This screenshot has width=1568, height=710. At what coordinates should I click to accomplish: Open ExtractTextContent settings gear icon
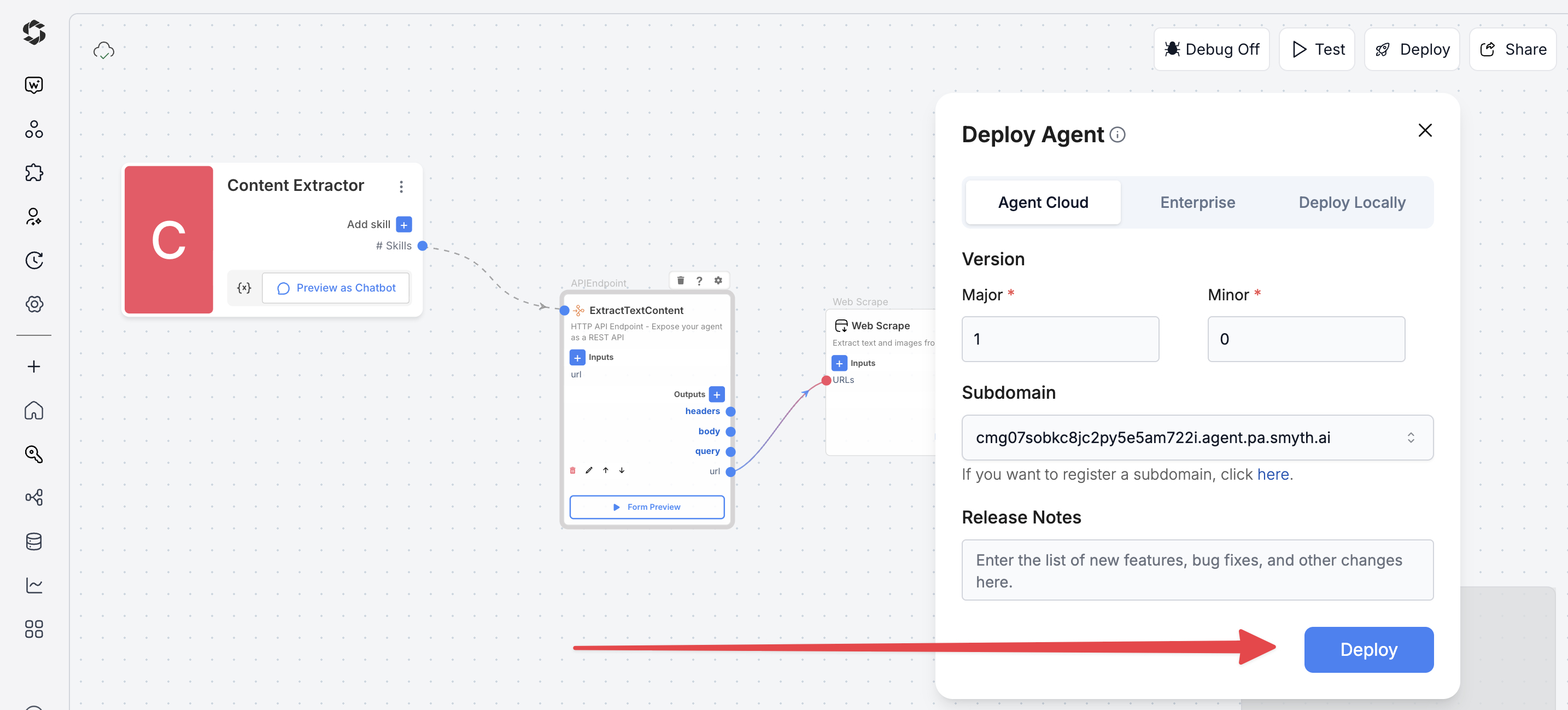(x=718, y=281)
